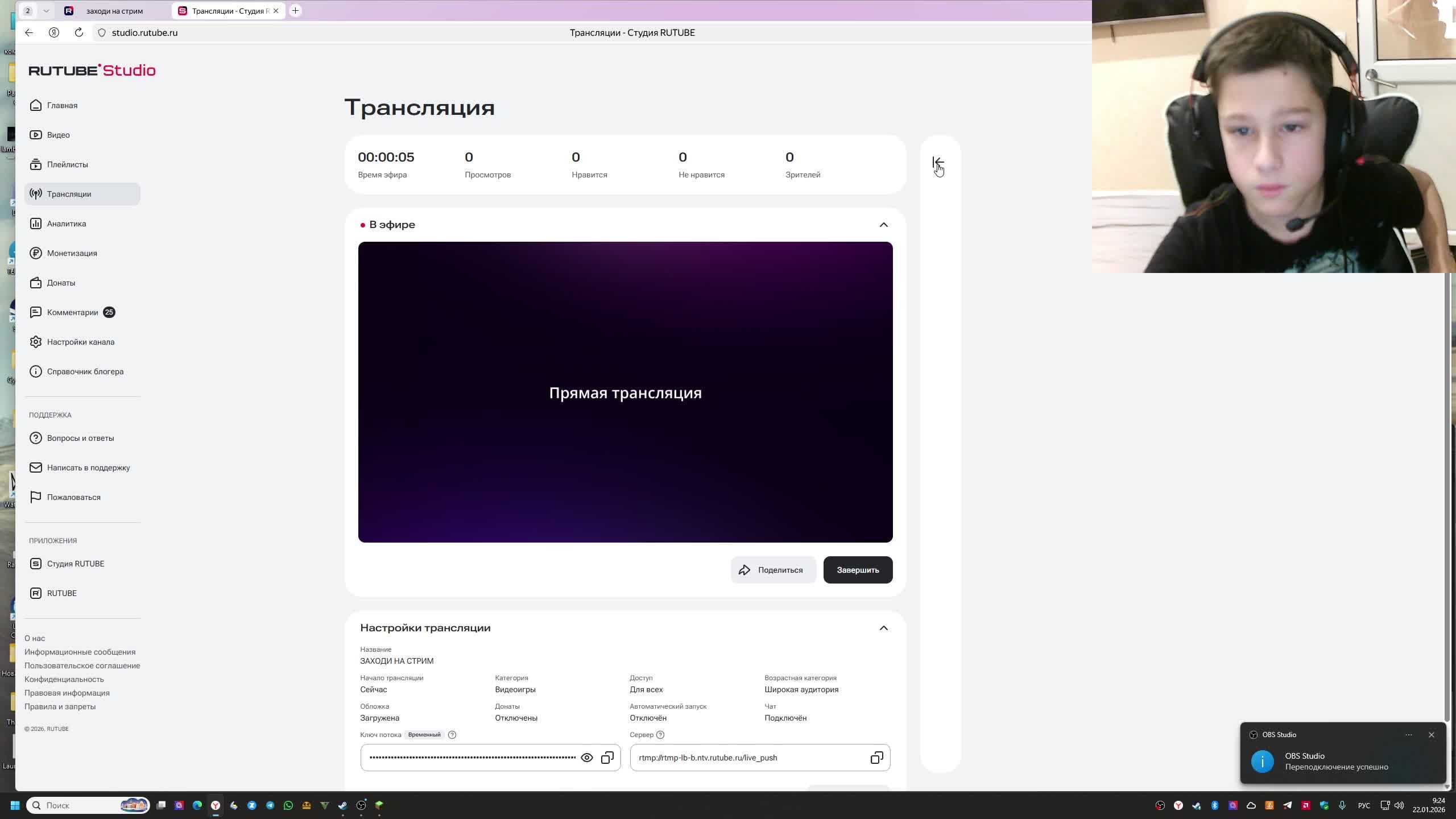Copy the stream key
1456x819 pixels.
[x=607, y=757]
